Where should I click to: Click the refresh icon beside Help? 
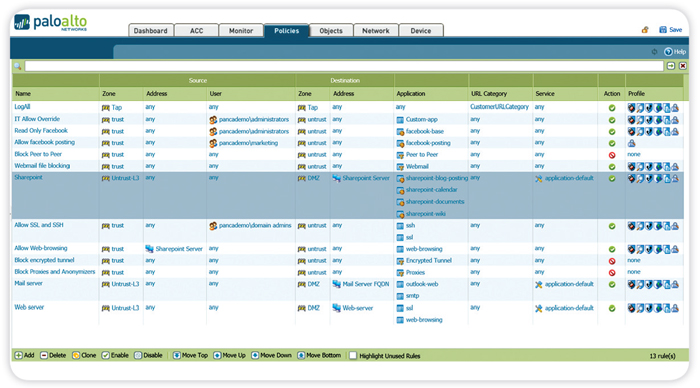click(x=654, y=52)
